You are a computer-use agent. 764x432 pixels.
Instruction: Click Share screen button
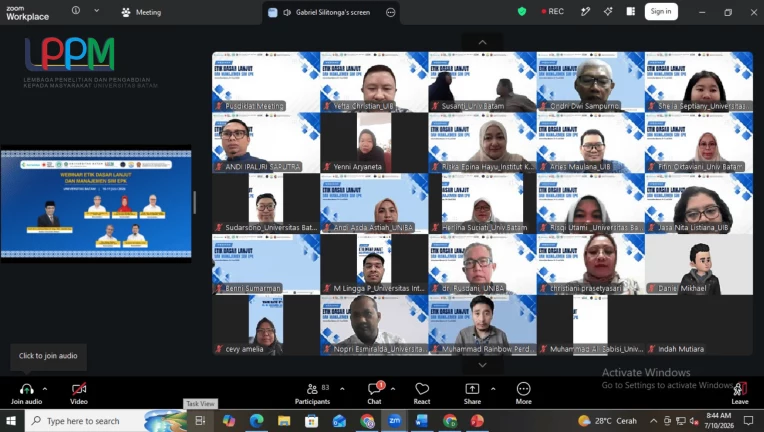(472, 393)
